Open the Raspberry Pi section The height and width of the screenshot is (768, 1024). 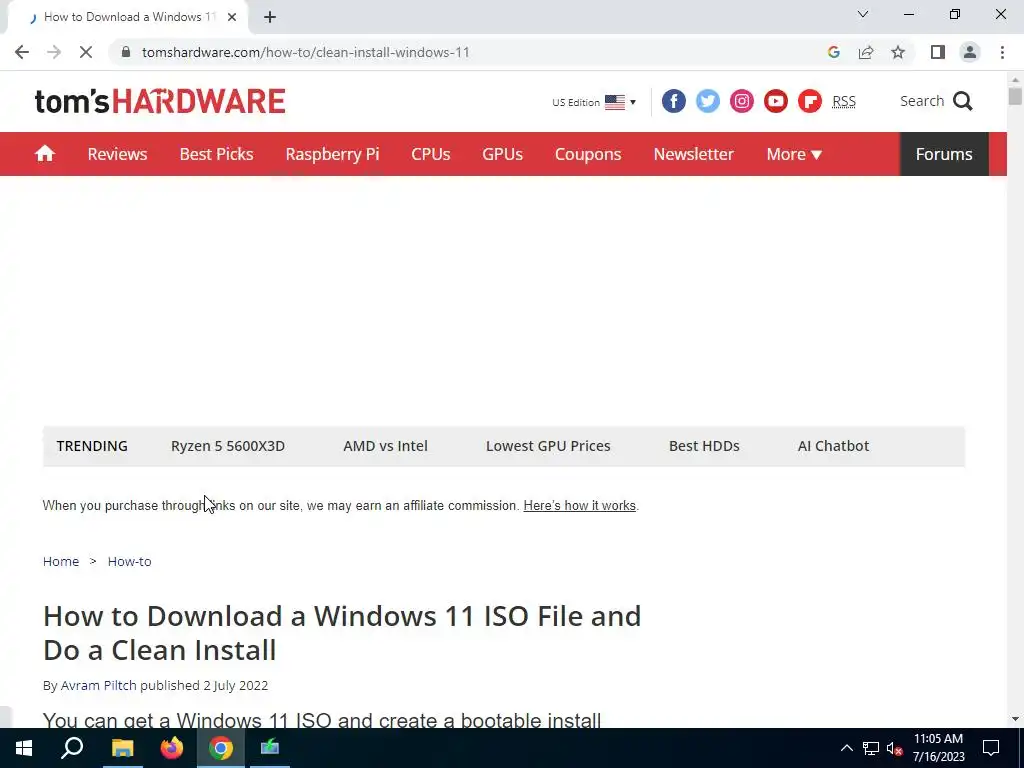[332, 154]
